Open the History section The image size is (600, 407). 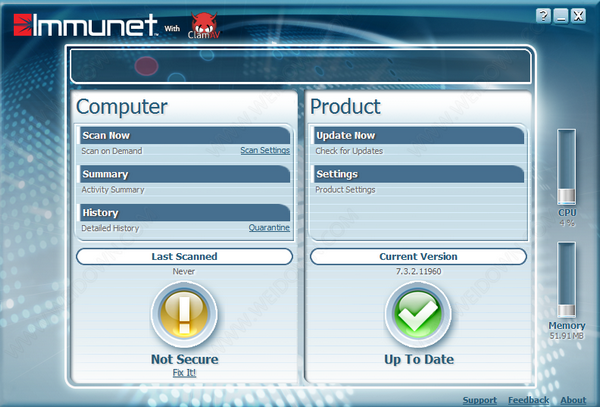(x=184, y=213)
